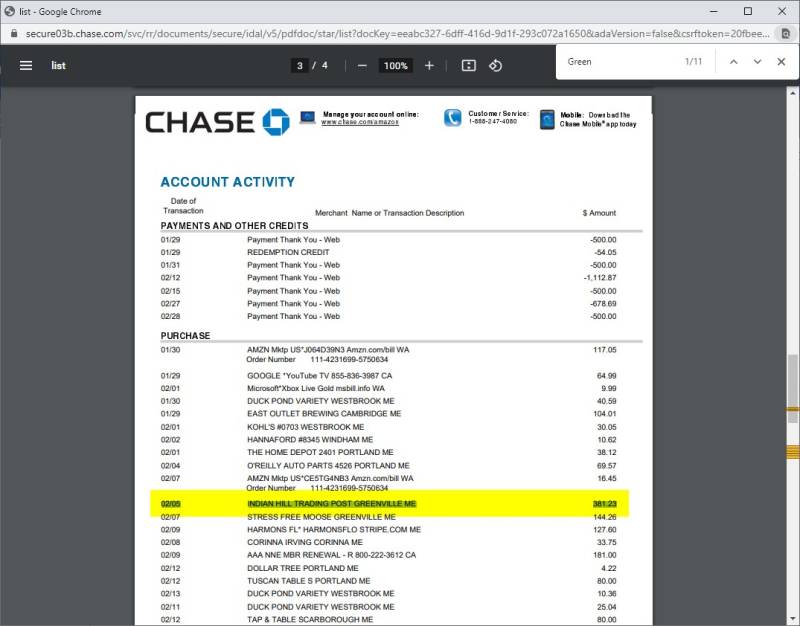The width and height of the screenshot is (800, 626).
Task: Click 'HARMONS FL* HARMONSFLO STRIPE.COM ME'
Action: click(334, 530)
